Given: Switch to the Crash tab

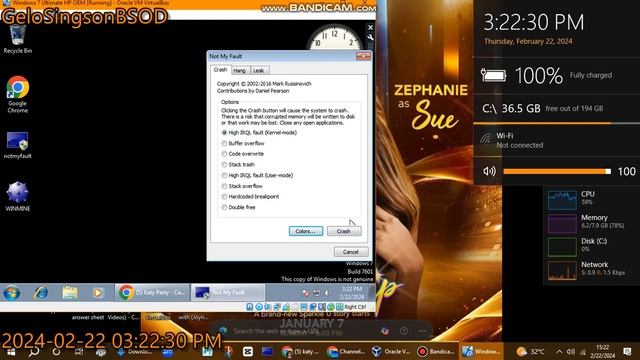Looking at the screenshot, I should [220, 70].
